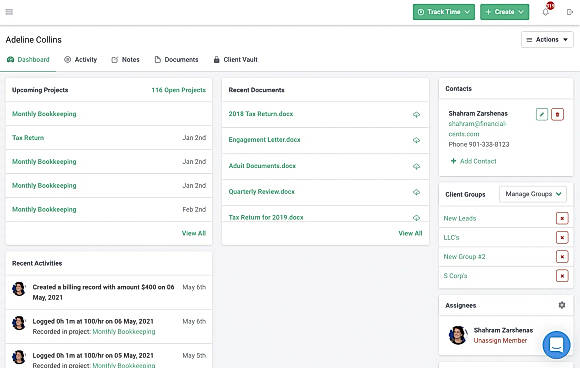Viewport: 580px width, 368px height.
Task: Open the LLC's group
Action: (x=451, y=237)
